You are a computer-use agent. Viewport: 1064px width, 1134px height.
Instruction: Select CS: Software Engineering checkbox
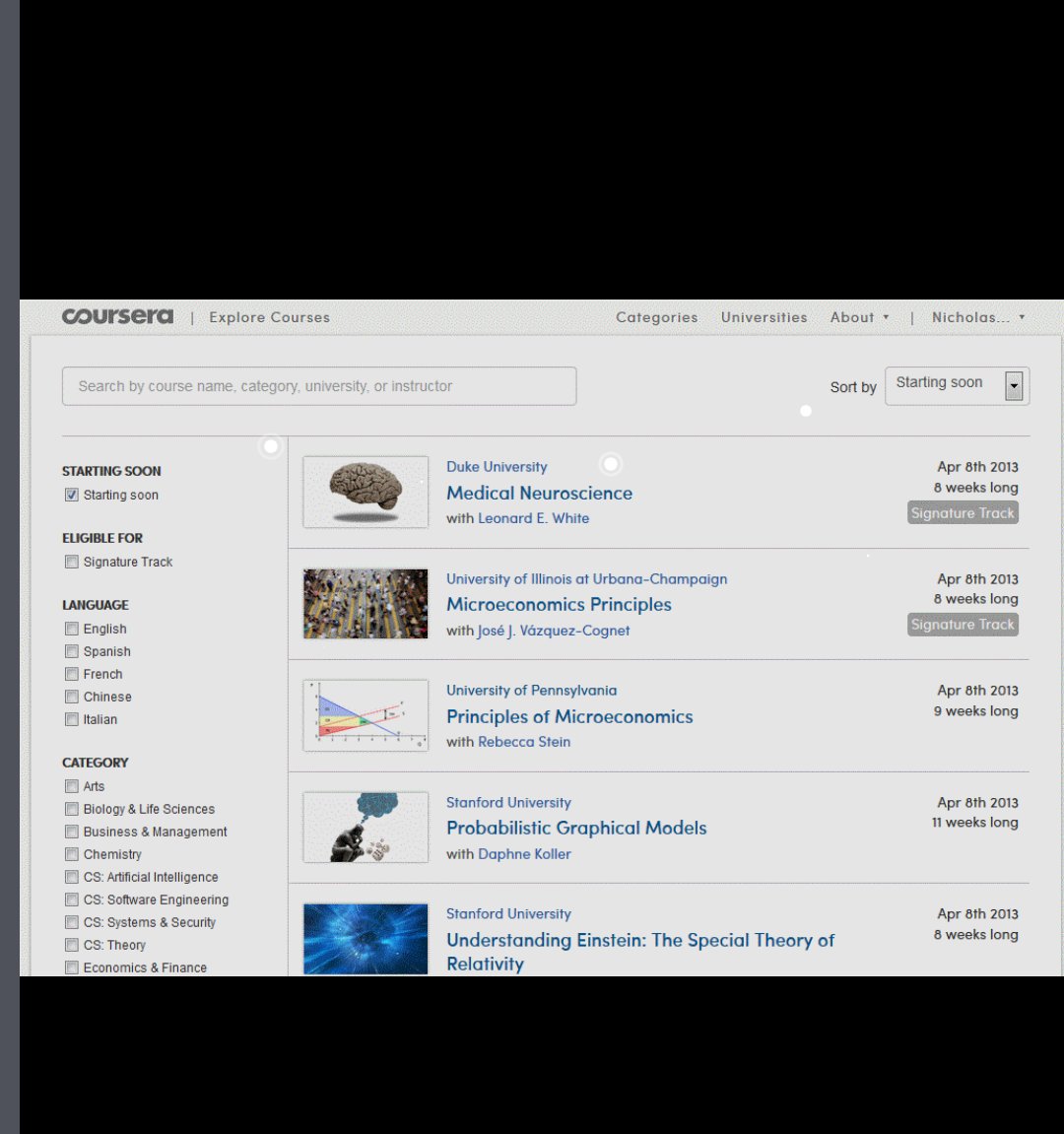[x=72, y=900]
